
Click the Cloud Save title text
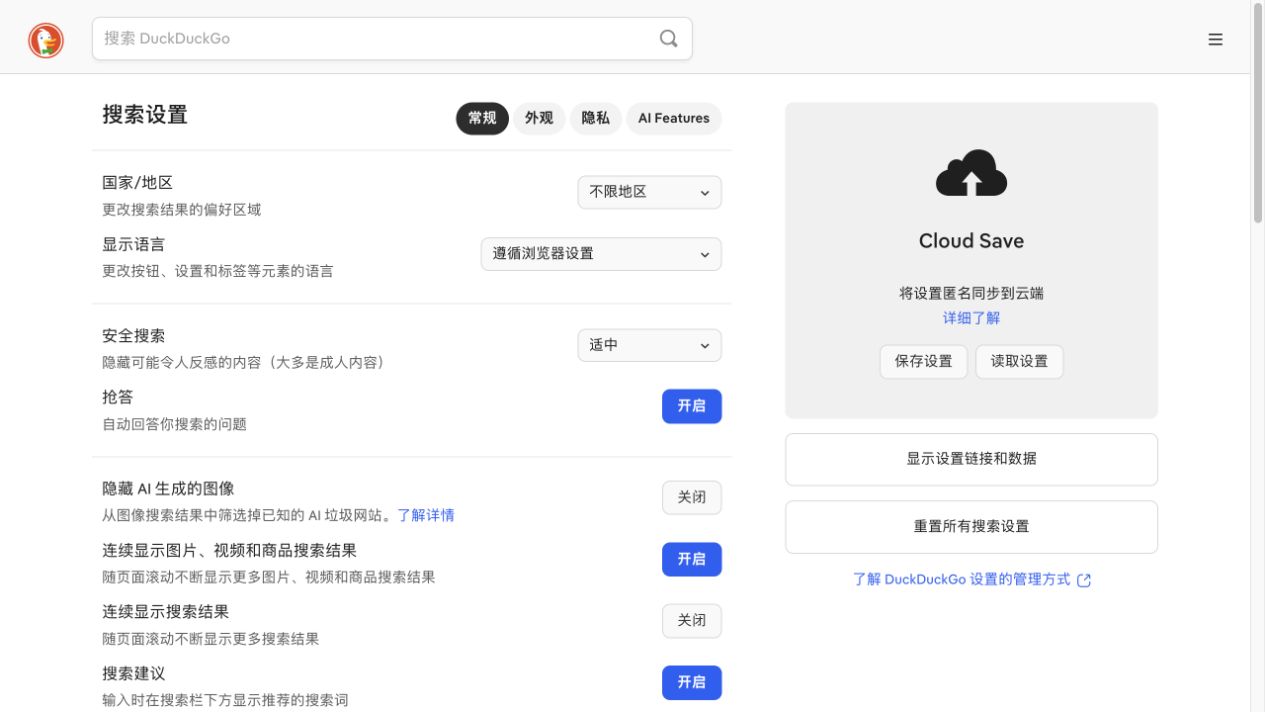click(x=971, y=241)
